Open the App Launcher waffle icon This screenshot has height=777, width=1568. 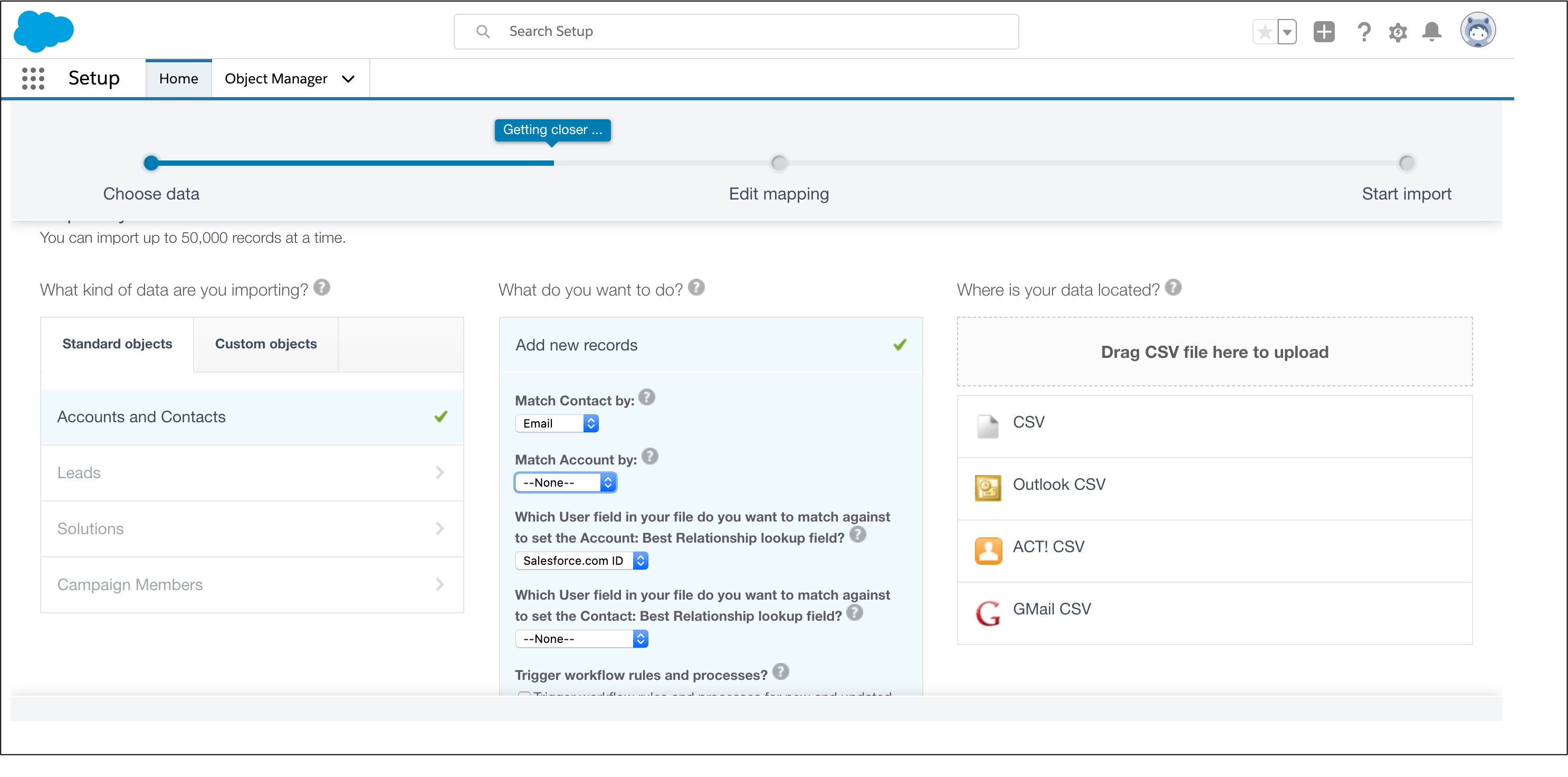coord(32,78)
